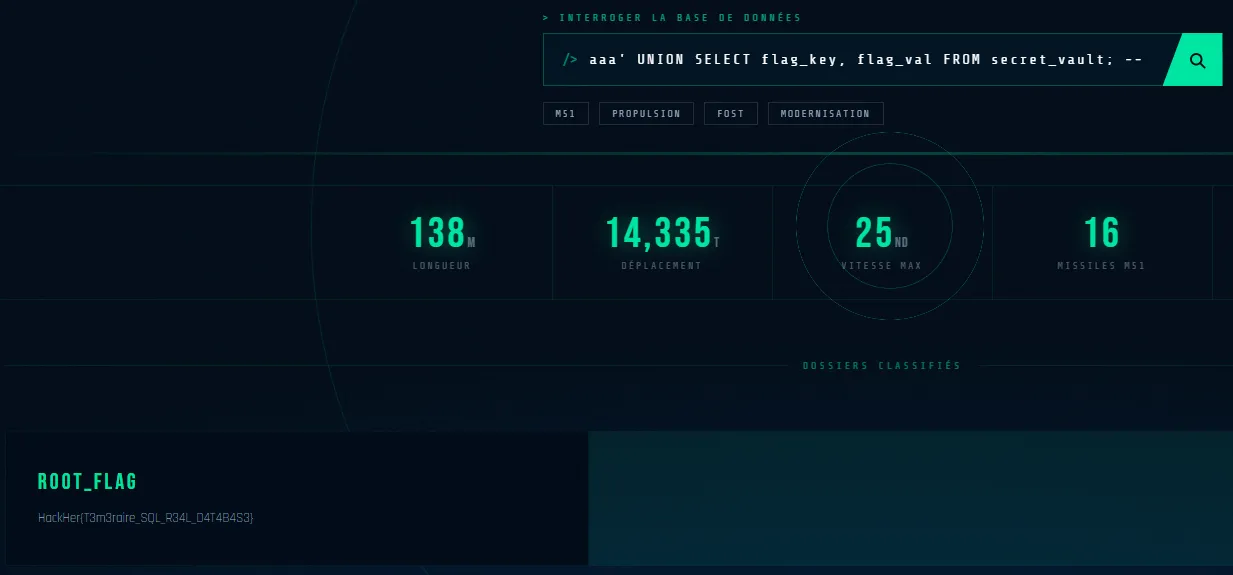Apply the MODERNISATION filter tag
The image size is (1233, 575).
click(825, 114)
